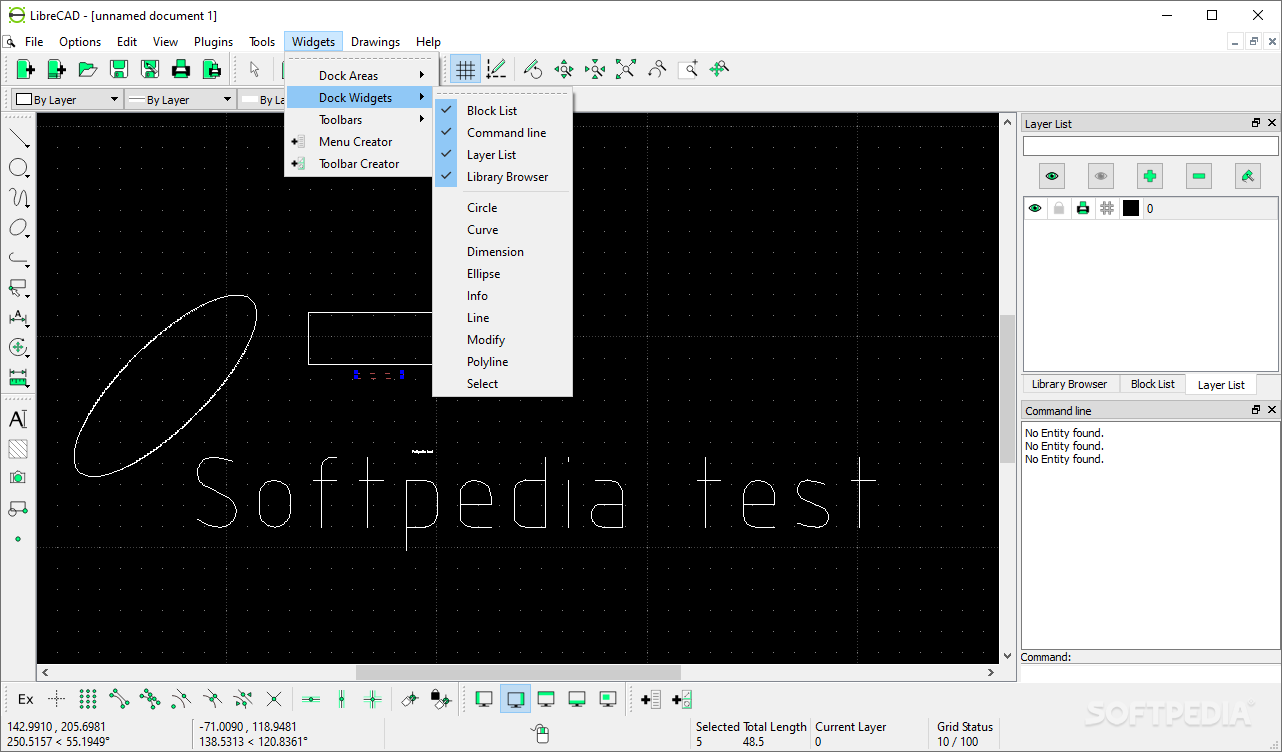The image size is (1282, 752).
Task: Select the Hatch tool in left toolbar
Action: pyautogui.click(x=18, y=449)
